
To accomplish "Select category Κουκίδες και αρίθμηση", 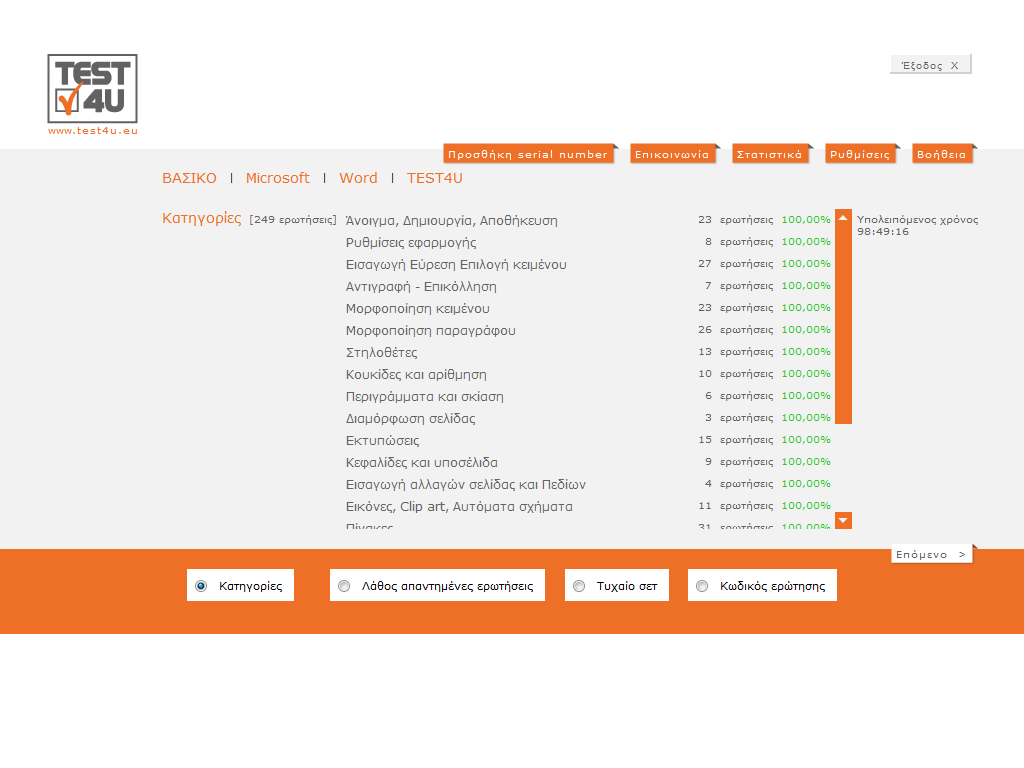I will [416, 375].
